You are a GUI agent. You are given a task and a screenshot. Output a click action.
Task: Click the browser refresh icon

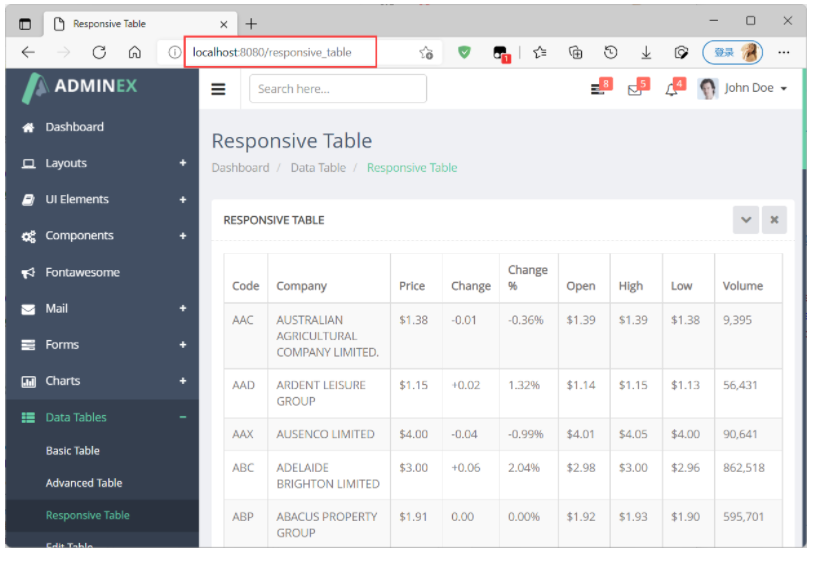[99, 52]
